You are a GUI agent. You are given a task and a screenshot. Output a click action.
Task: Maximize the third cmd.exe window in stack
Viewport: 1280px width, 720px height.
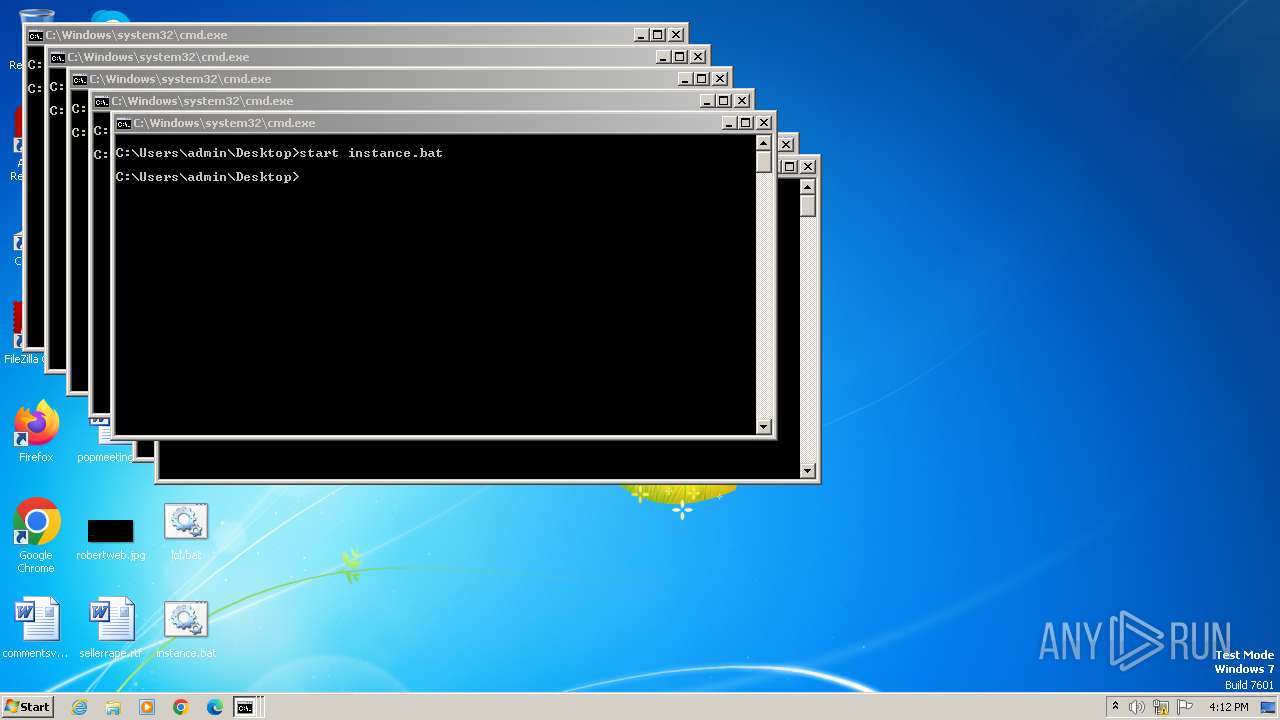click(x=701, y=79)
